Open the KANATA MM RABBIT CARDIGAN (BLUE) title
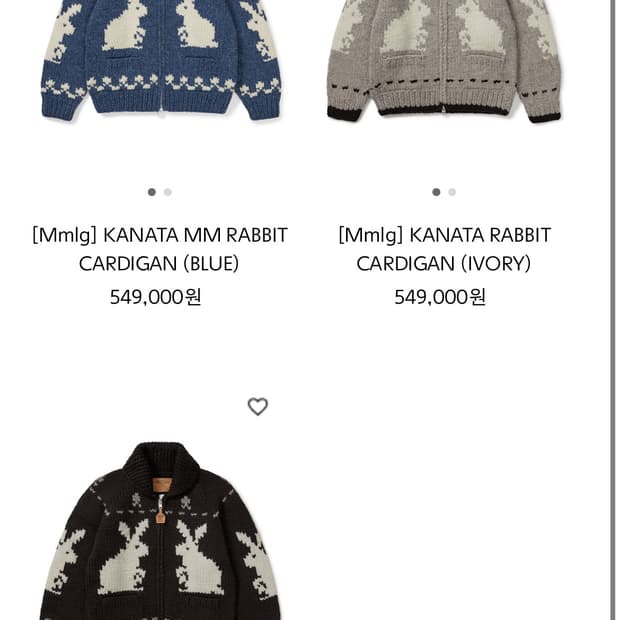620x620 pixels. tap(160, 249)
